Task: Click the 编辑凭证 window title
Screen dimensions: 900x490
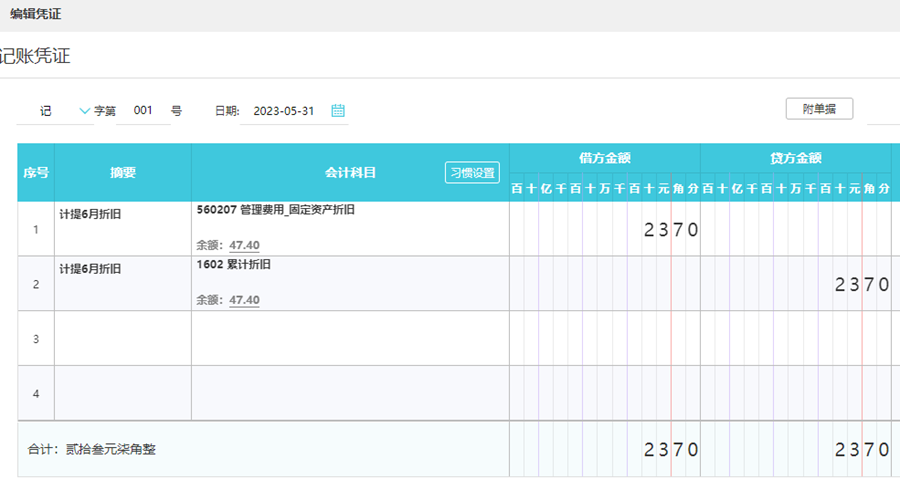Action: tap(36, 14)
